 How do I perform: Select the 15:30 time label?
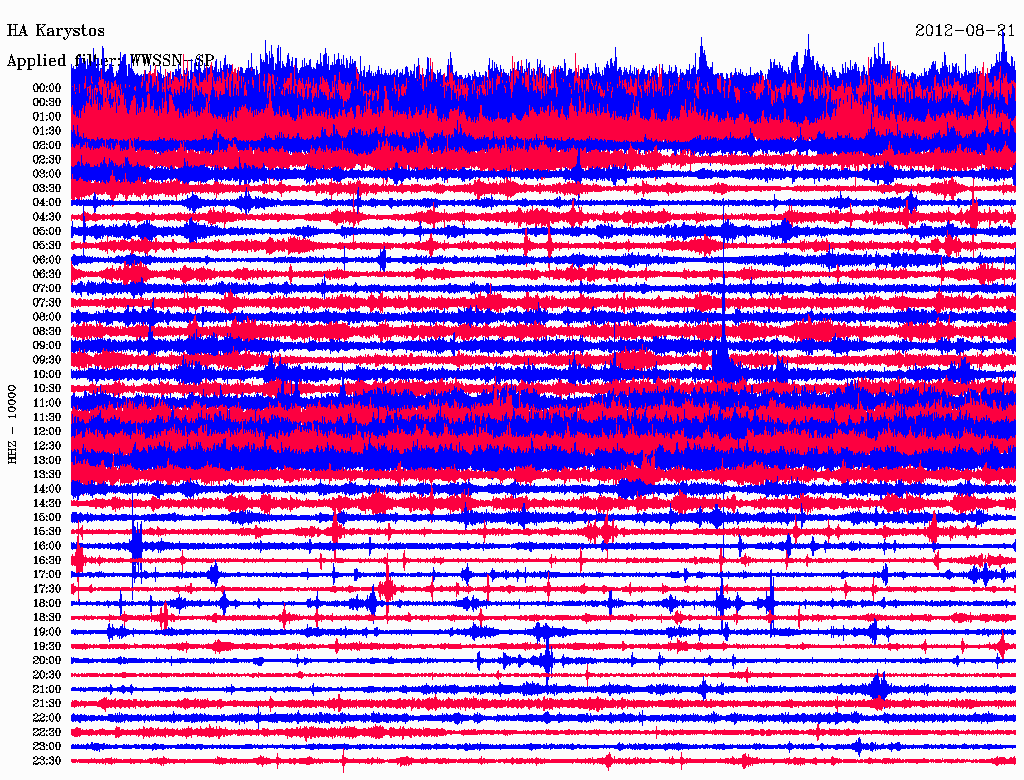[46, 532]
